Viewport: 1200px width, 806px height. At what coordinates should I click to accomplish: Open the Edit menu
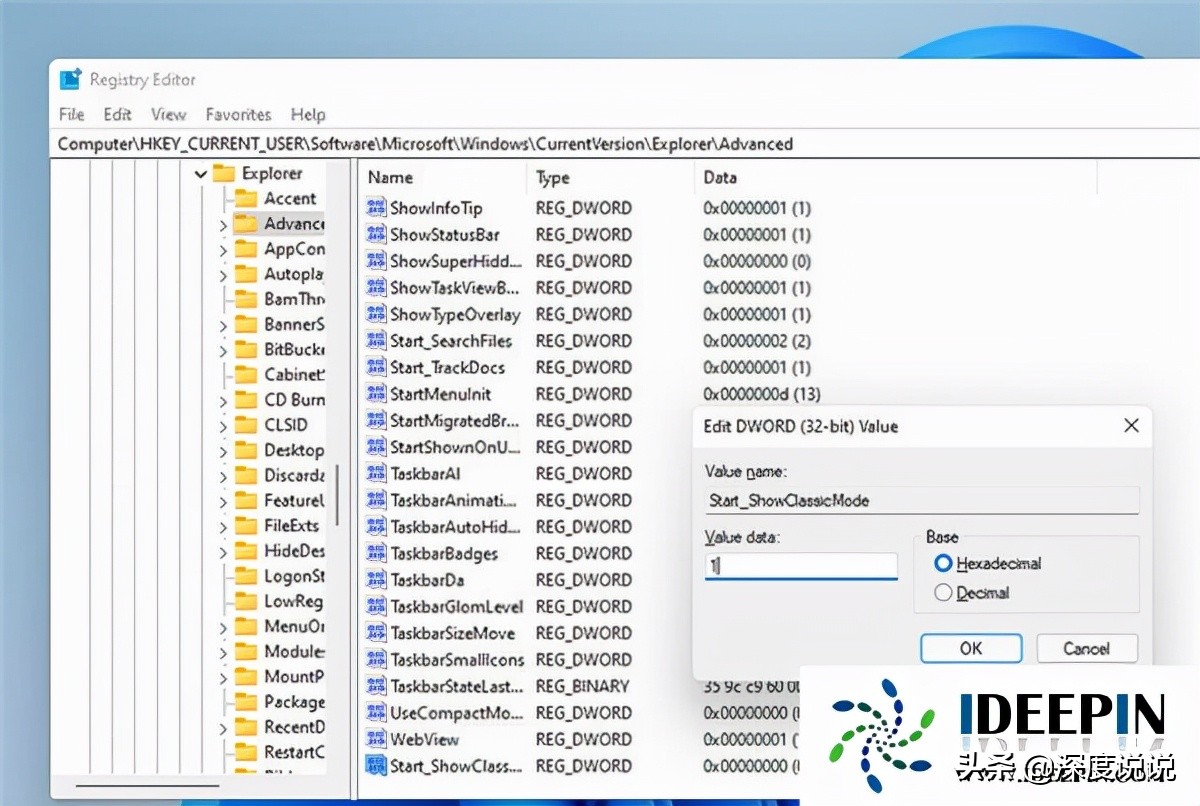coord(117,114)
